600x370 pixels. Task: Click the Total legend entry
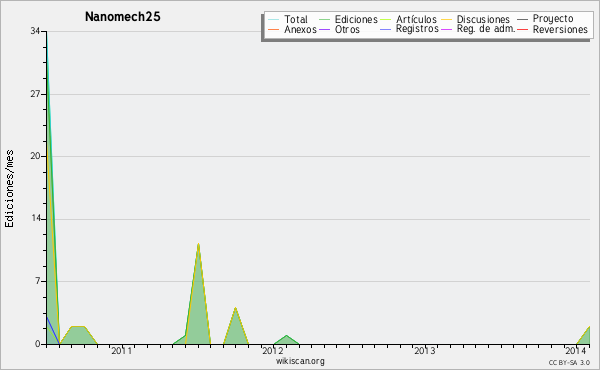[x=296, y=19]
